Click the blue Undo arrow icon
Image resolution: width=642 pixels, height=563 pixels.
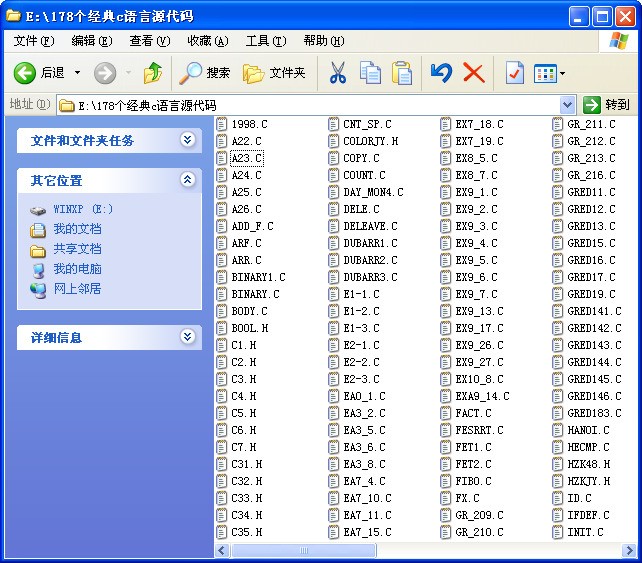[441, 73]
